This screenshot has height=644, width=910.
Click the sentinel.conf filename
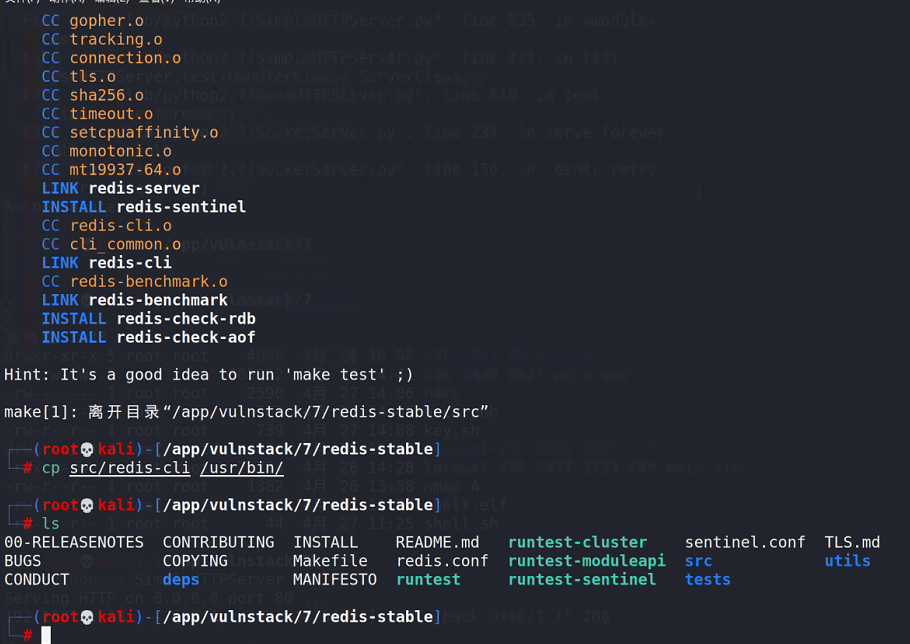[x=745, y=541]
